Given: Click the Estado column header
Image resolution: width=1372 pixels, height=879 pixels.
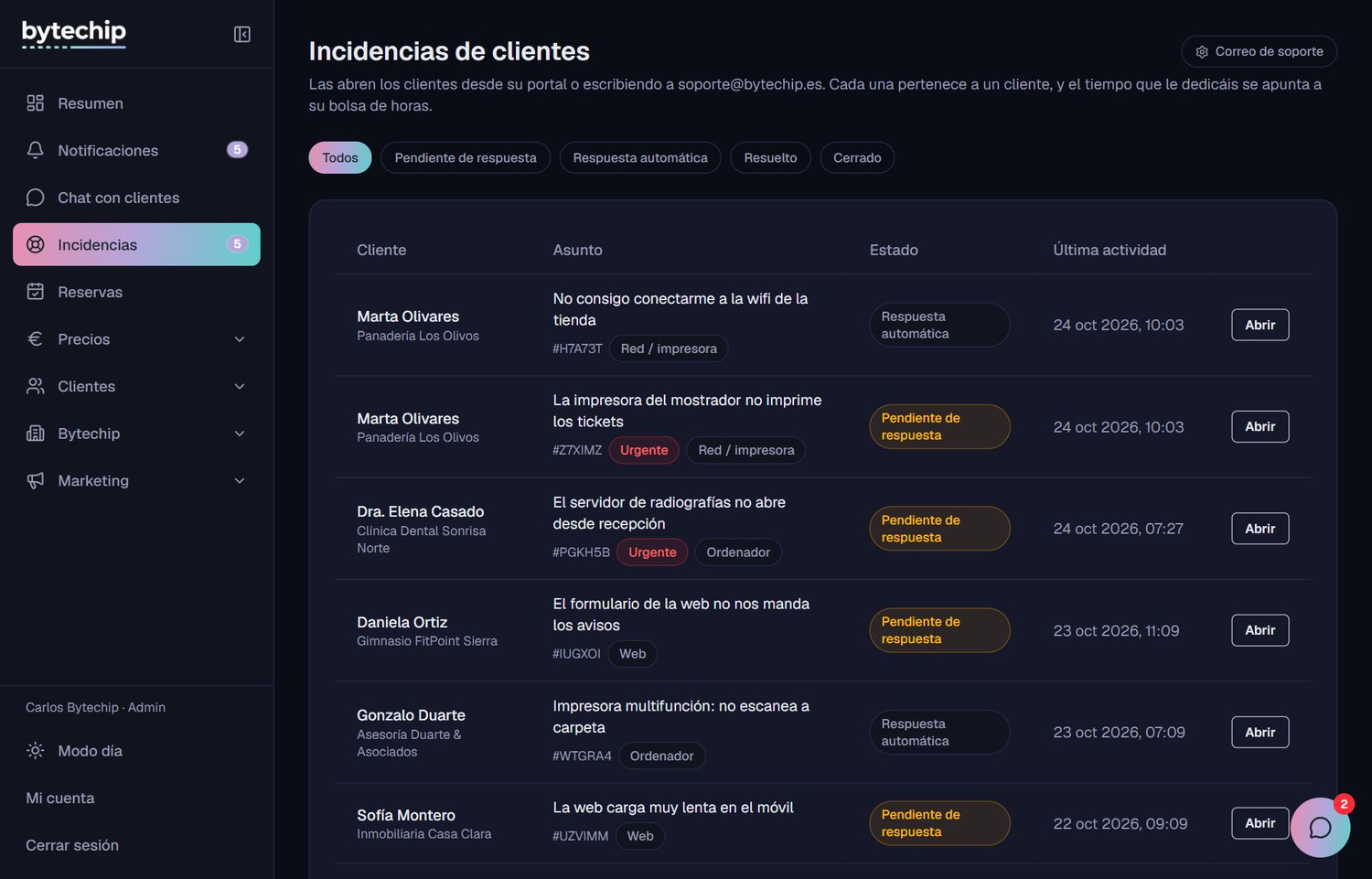Looking at the screenshot, I should 894,250.
